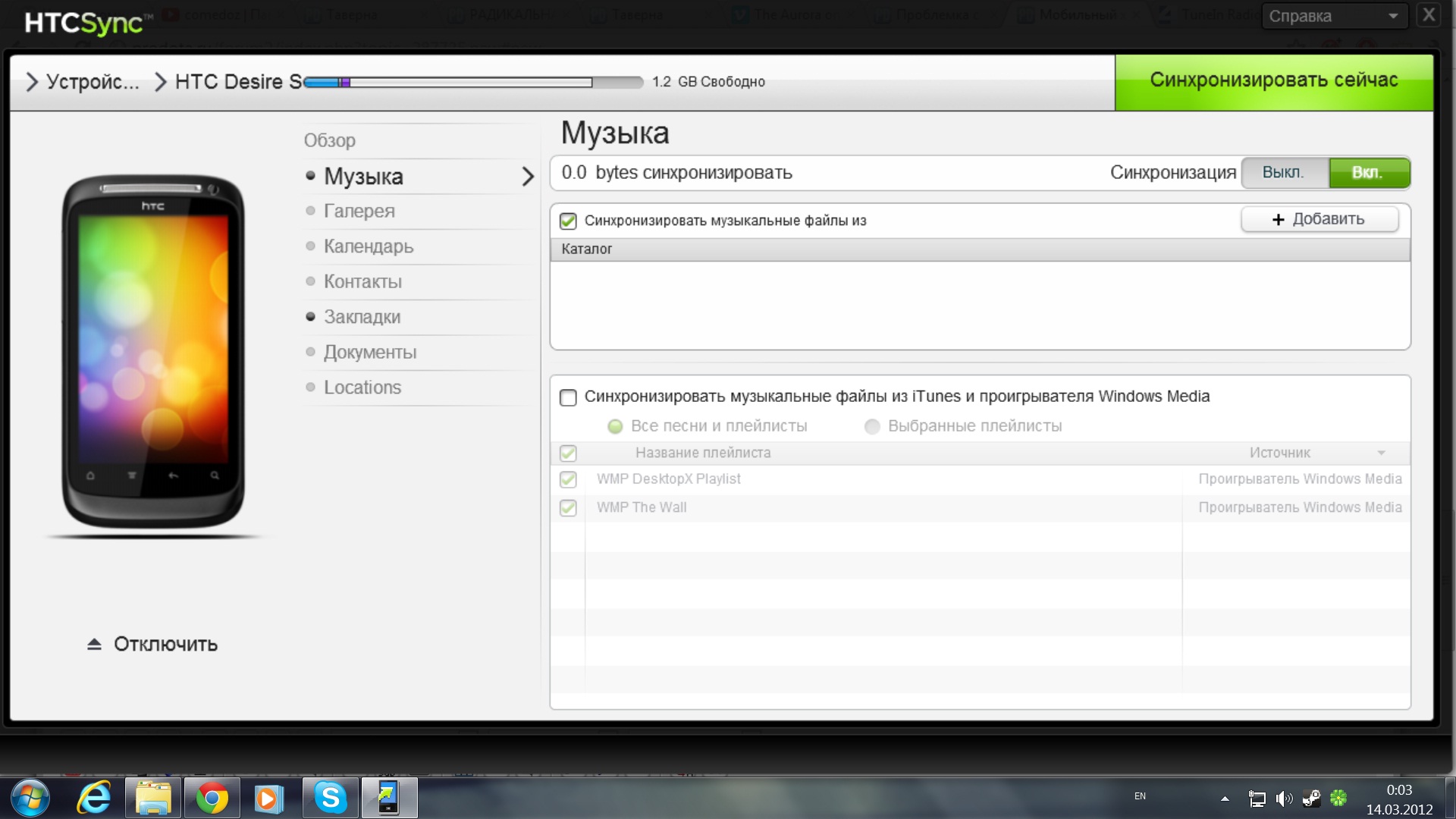The image size is (1456, 819).
Task: Click the Источник column sort arrow
Action: (x=1381, y=453)
